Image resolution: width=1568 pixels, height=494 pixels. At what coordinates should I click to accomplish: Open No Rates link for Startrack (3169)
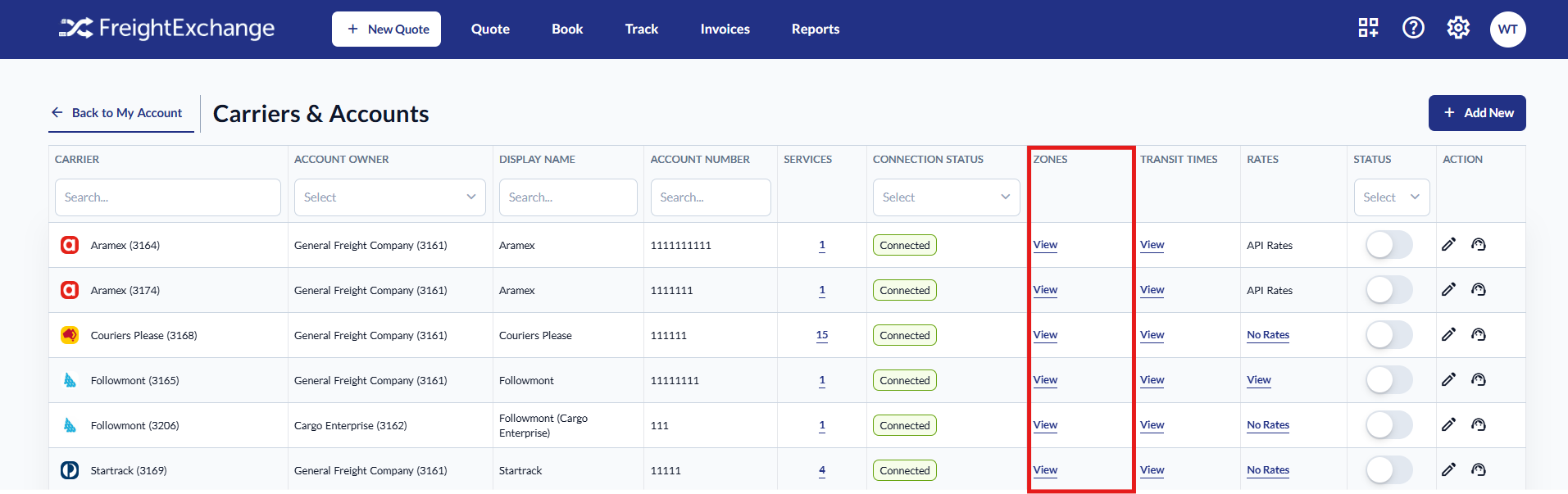1268,470
